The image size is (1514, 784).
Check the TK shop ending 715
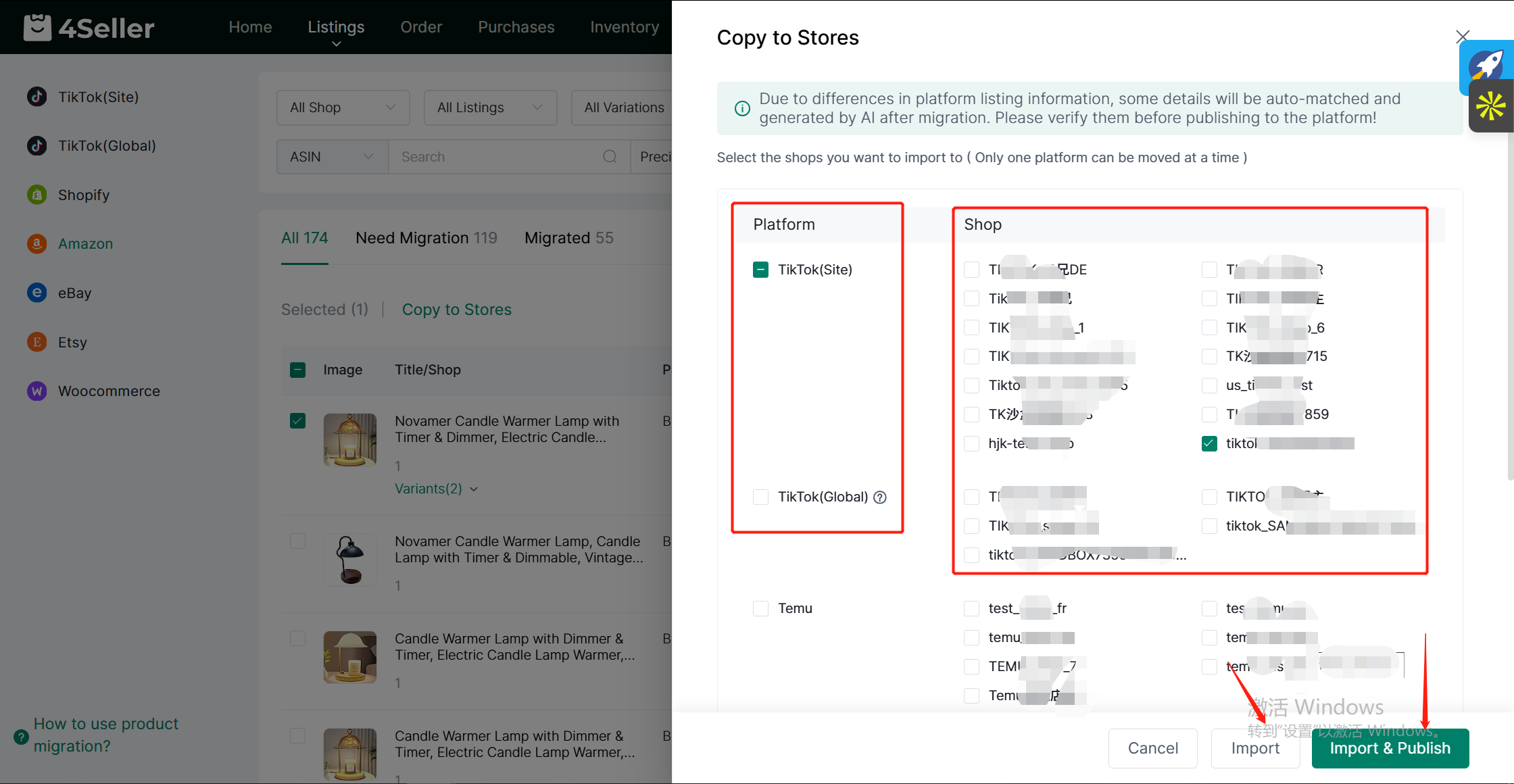tap(1209, 356)
